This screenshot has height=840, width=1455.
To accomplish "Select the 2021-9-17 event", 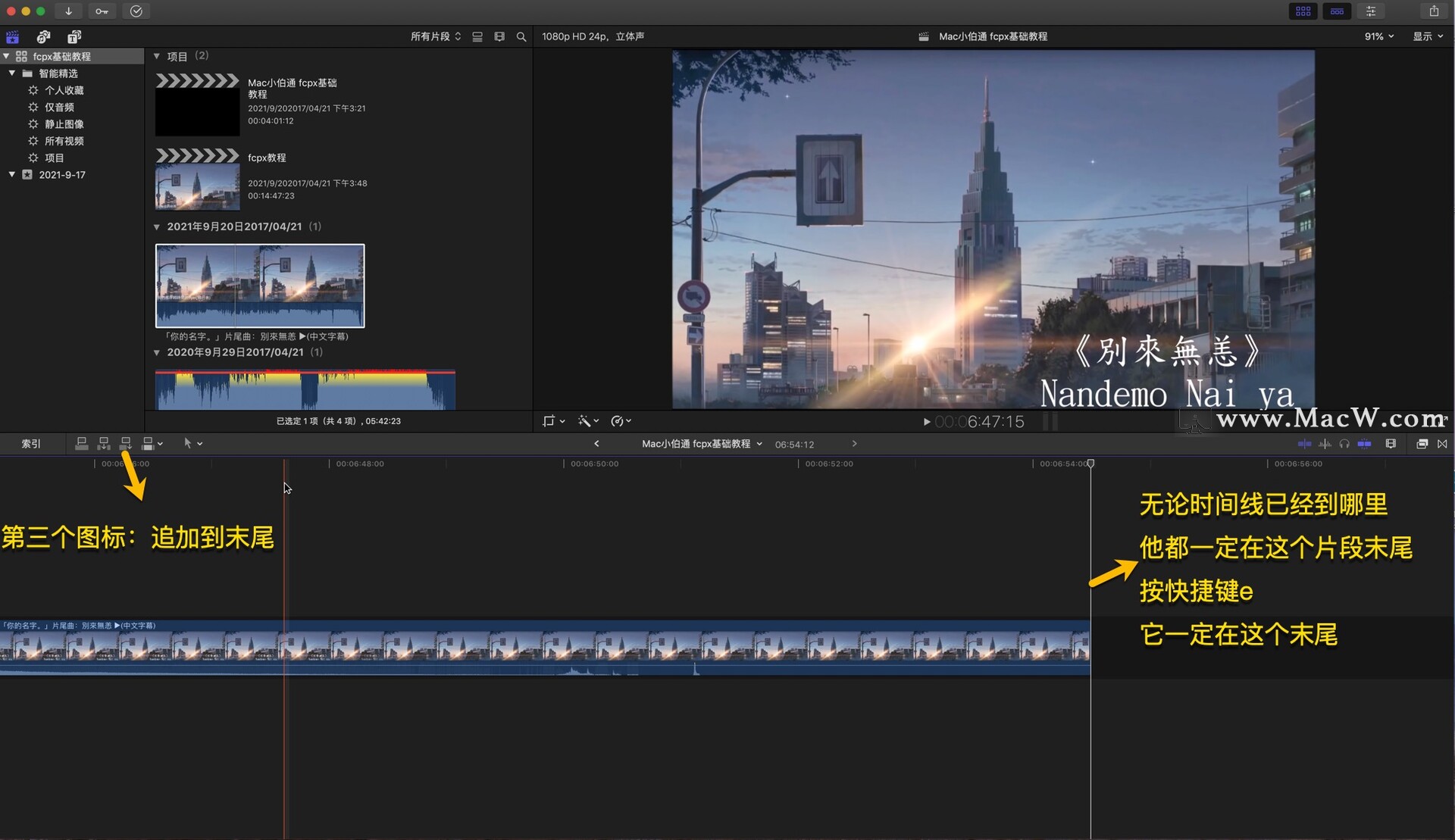I will (61, 175).
